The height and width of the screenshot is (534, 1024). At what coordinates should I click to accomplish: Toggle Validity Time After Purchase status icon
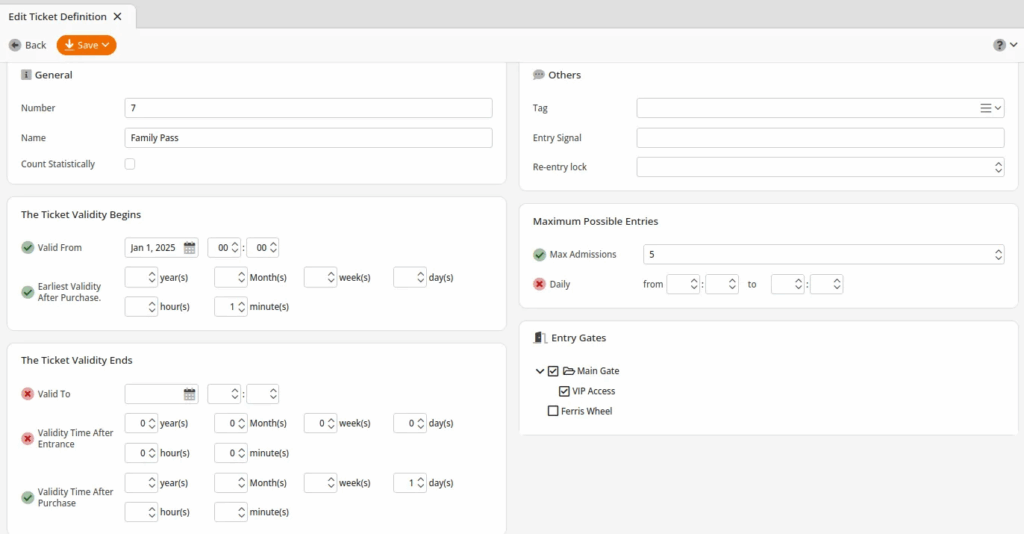(27, 497)
